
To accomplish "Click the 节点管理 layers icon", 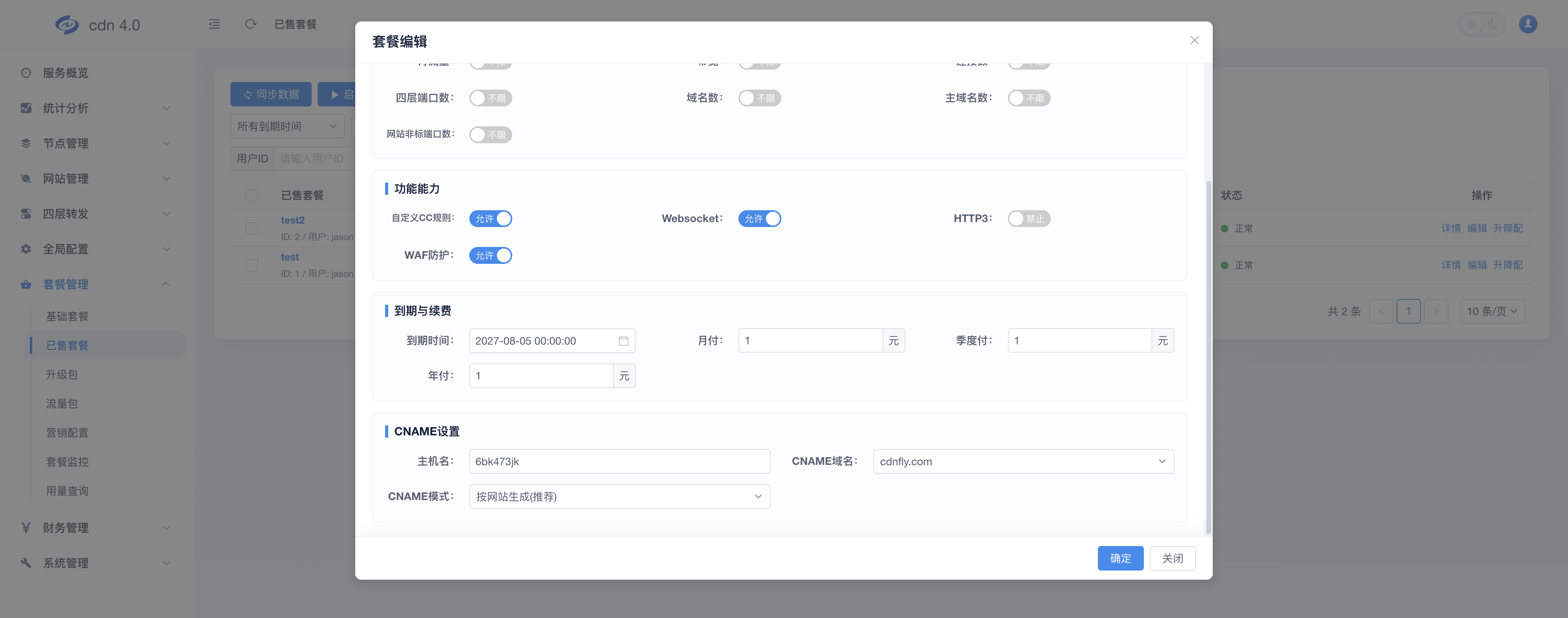I will click(x=26, y=144).
